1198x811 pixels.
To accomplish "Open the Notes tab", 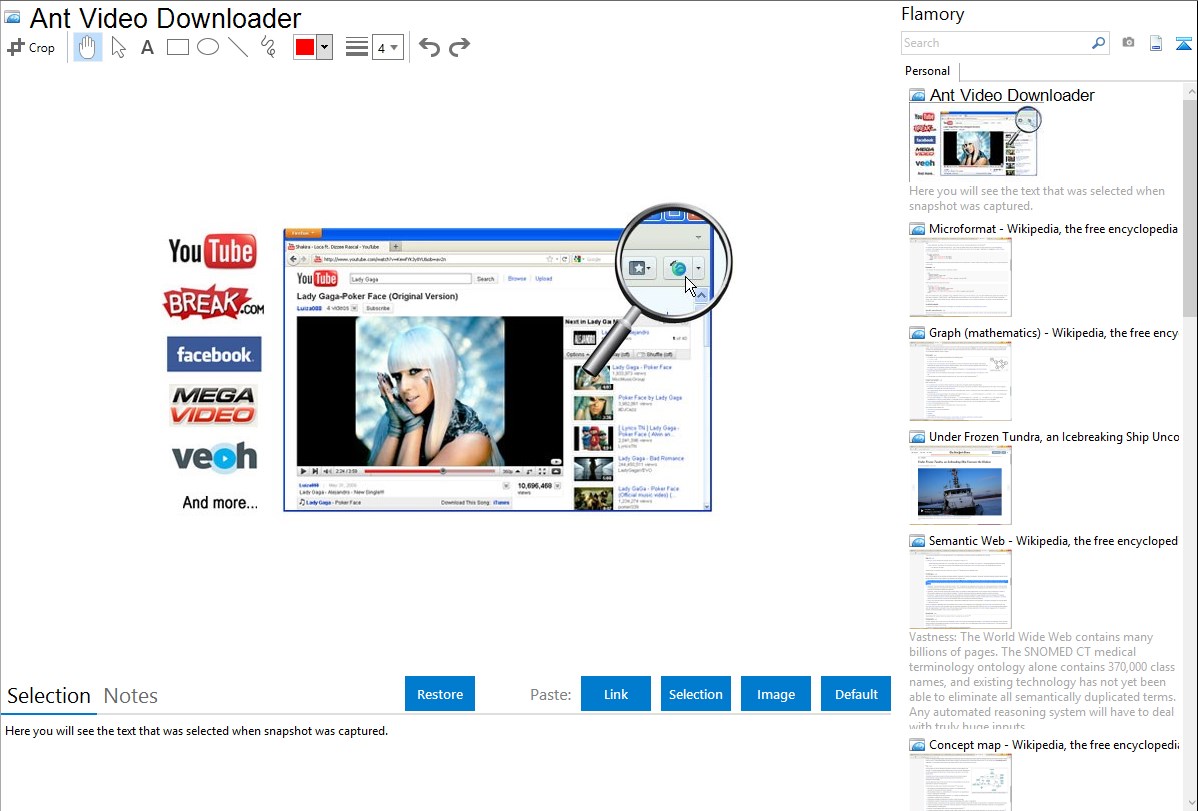I will pyautogui.click(x=131, y=696).
